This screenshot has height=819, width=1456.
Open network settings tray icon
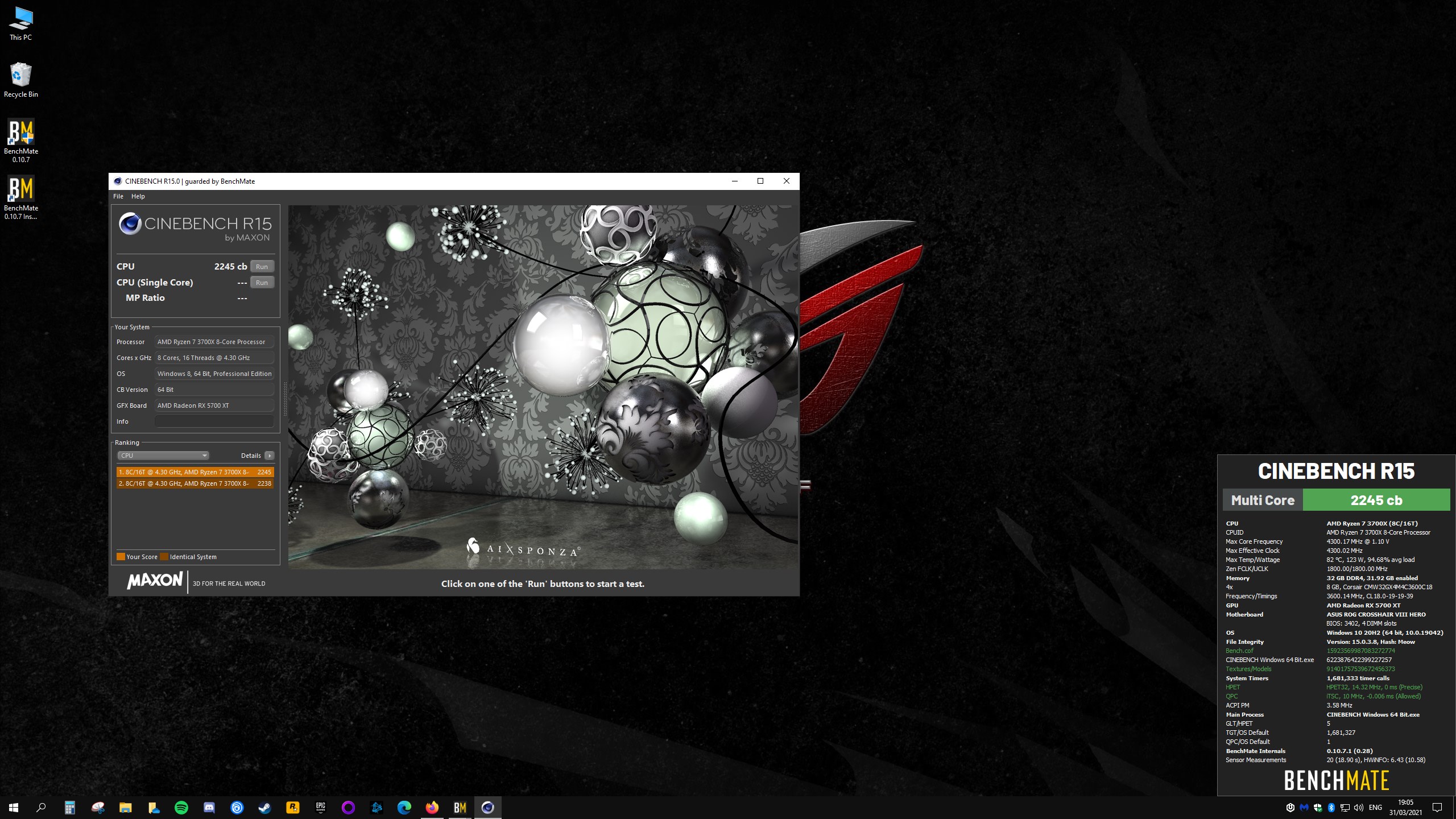click(1345, 808)
